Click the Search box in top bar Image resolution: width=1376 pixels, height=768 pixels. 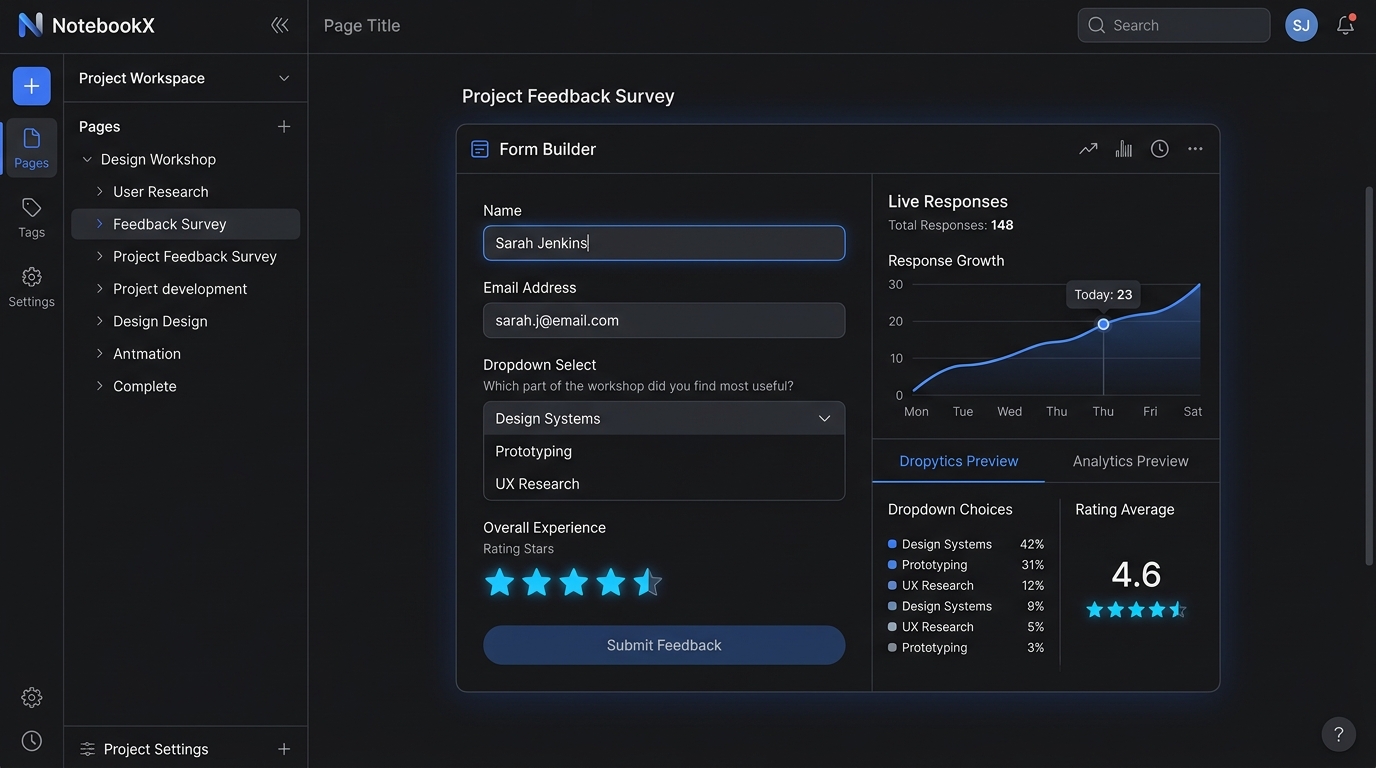(1174, 25)
